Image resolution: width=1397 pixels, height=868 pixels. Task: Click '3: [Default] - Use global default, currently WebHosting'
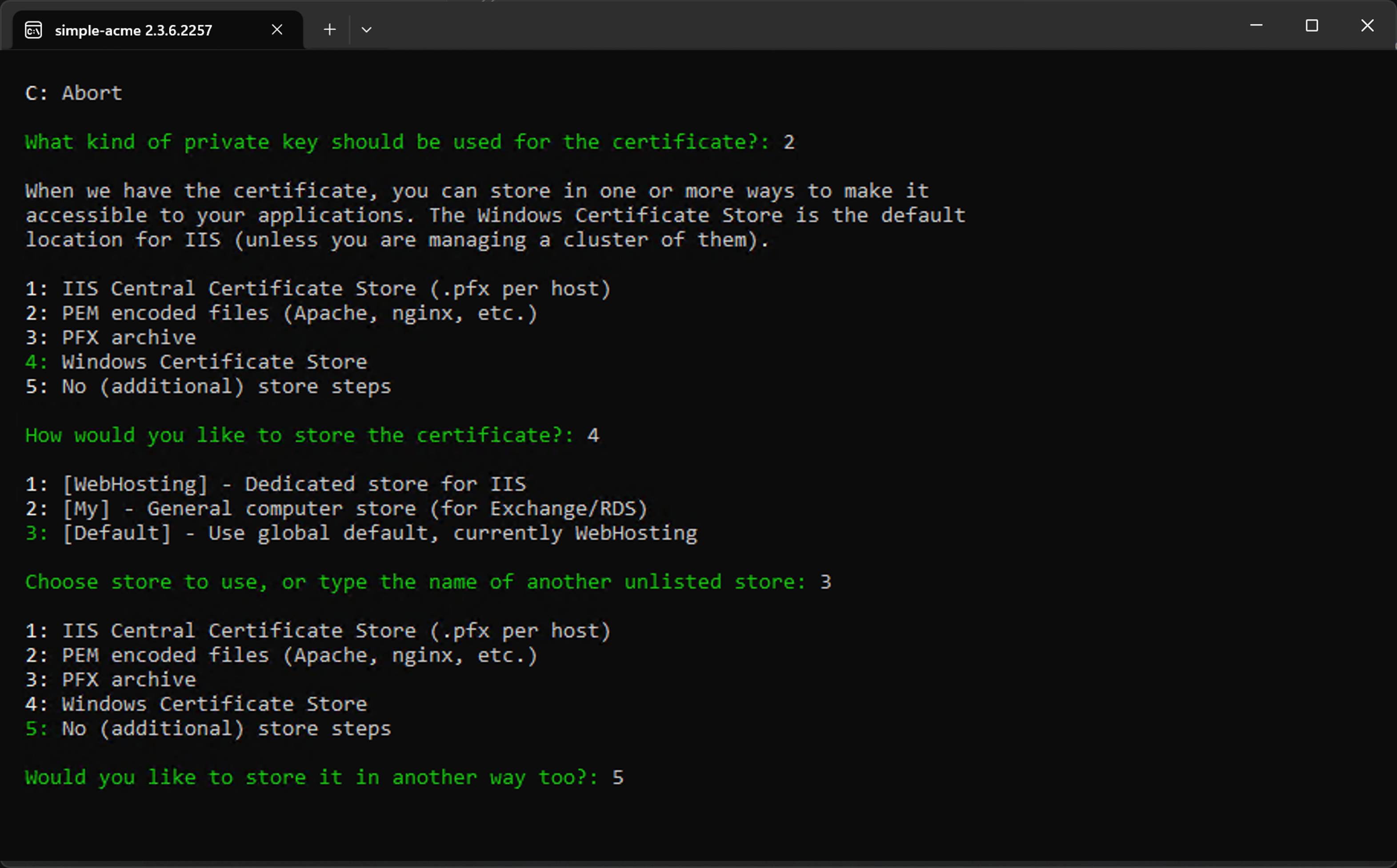pos(361,533)
